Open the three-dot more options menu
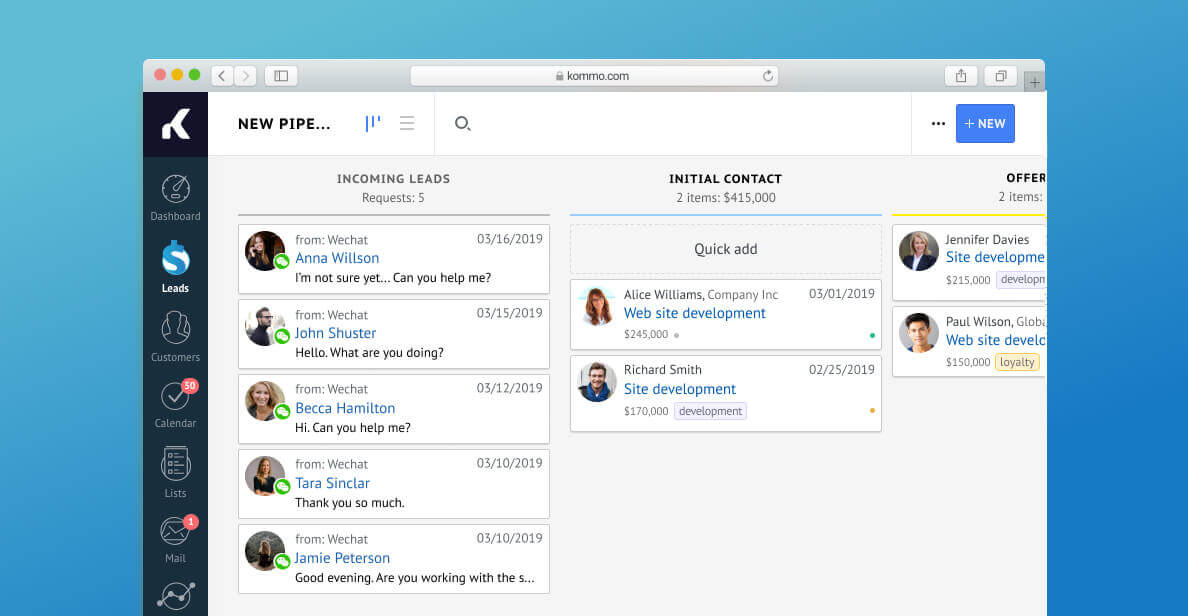This screenshot has width=1188, height=616. coord(938,124)
